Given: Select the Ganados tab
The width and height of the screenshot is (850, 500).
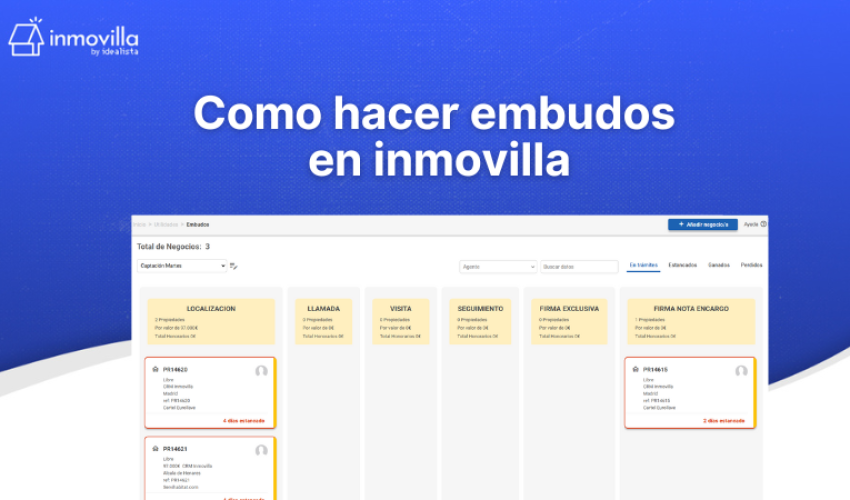Looking at the screenshot, I should tap(718, 265).
